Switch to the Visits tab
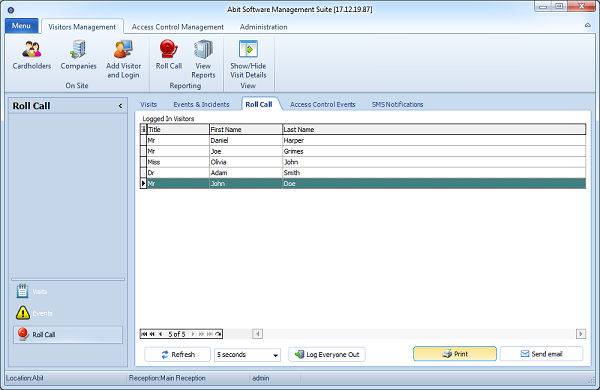The image size is (600, 390). coord(148,104)
